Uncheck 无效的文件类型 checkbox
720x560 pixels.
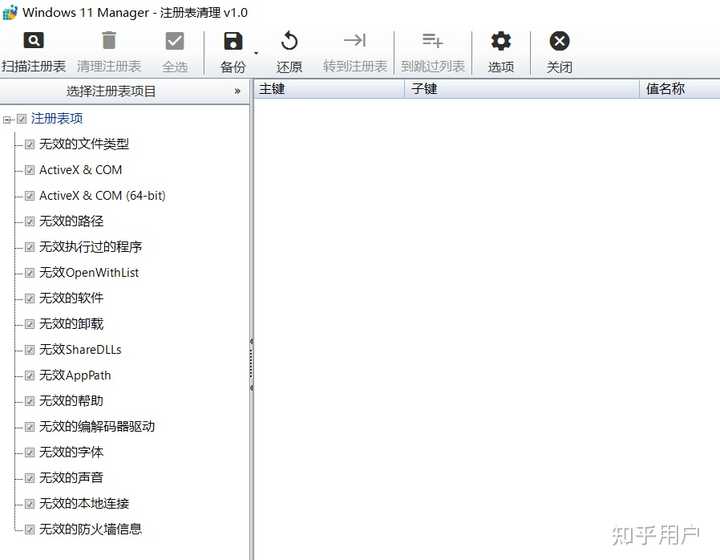[29, 145]
